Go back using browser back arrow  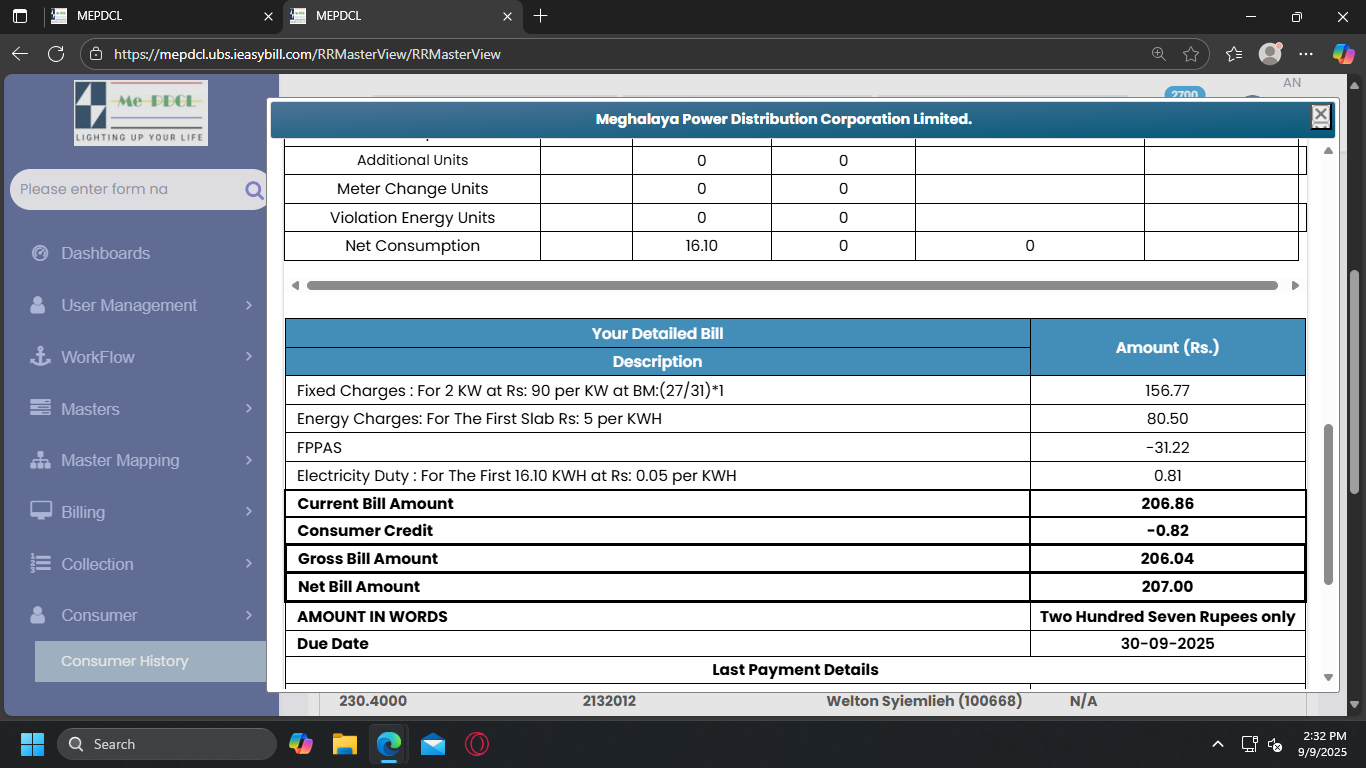coord(20,54)
